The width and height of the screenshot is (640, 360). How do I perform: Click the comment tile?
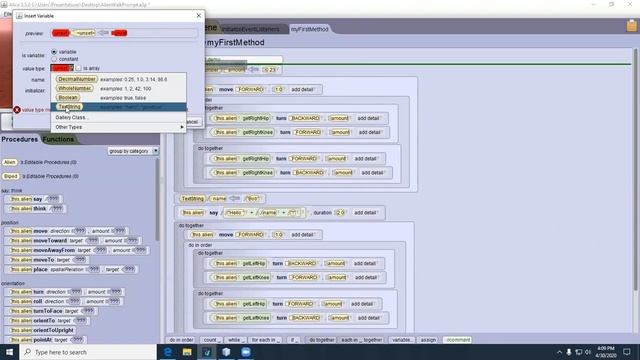(x=457, y=340)
